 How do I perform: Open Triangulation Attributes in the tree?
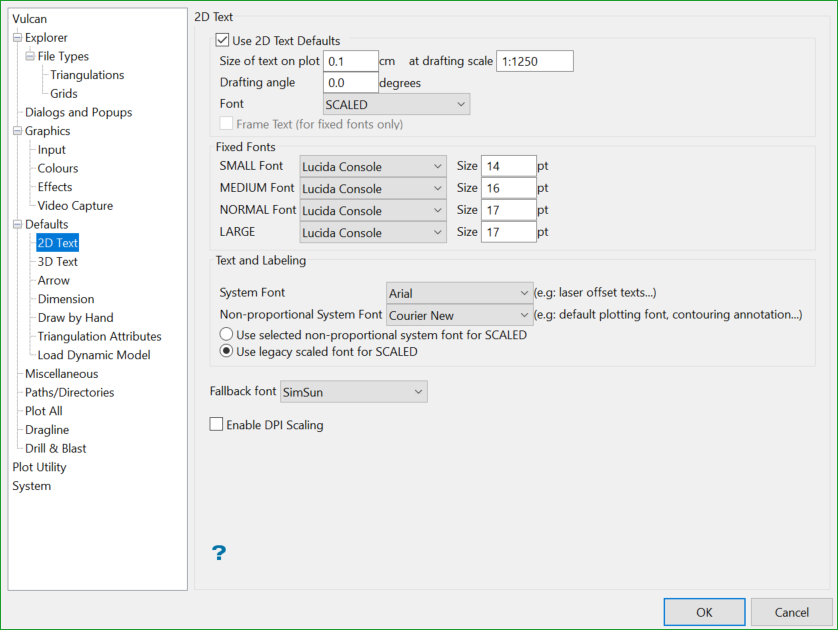coord(99,337)
